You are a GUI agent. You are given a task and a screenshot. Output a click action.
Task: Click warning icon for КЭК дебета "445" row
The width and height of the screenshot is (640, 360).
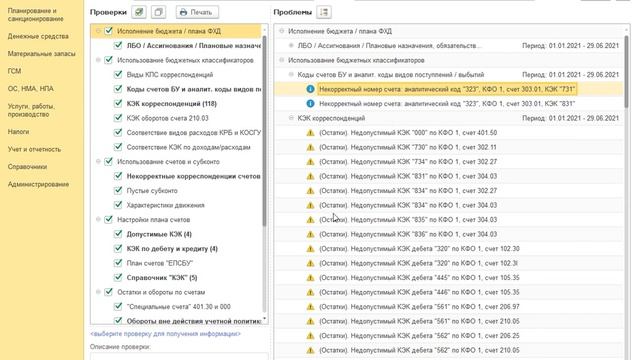point(310,278)
